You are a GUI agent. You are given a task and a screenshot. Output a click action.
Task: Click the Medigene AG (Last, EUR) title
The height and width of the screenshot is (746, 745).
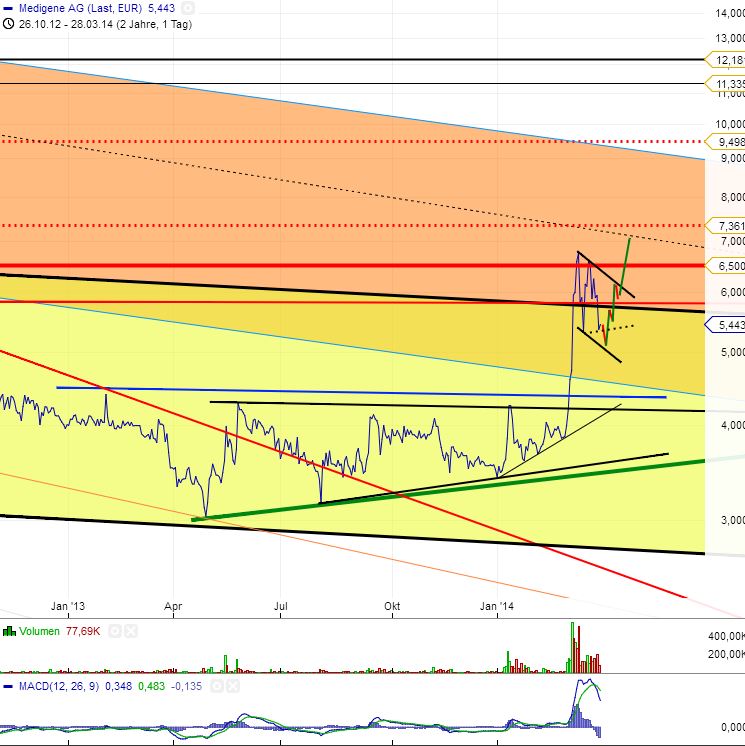tap(80, 8)
